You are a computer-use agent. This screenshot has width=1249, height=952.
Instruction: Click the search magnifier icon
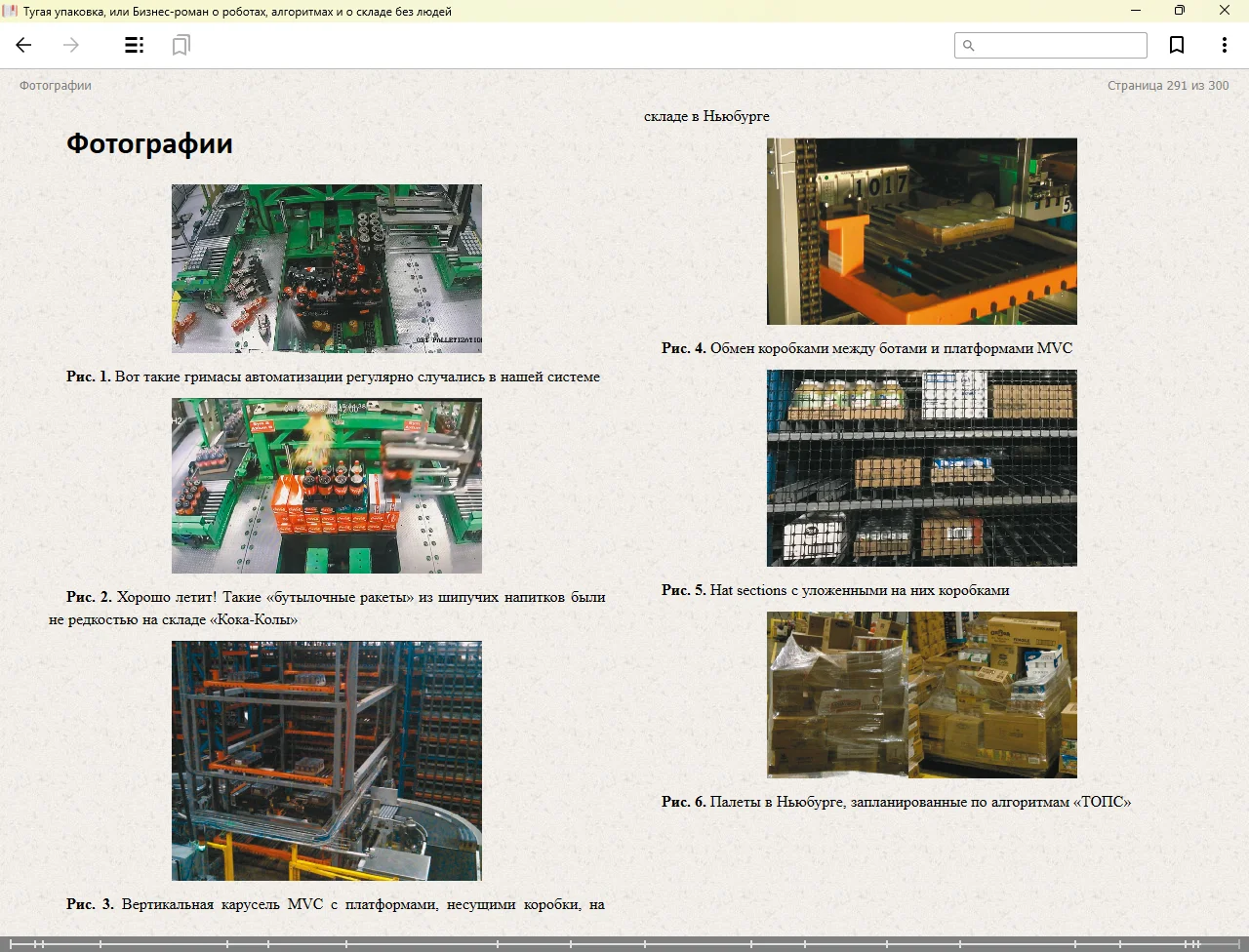point(968,46)
